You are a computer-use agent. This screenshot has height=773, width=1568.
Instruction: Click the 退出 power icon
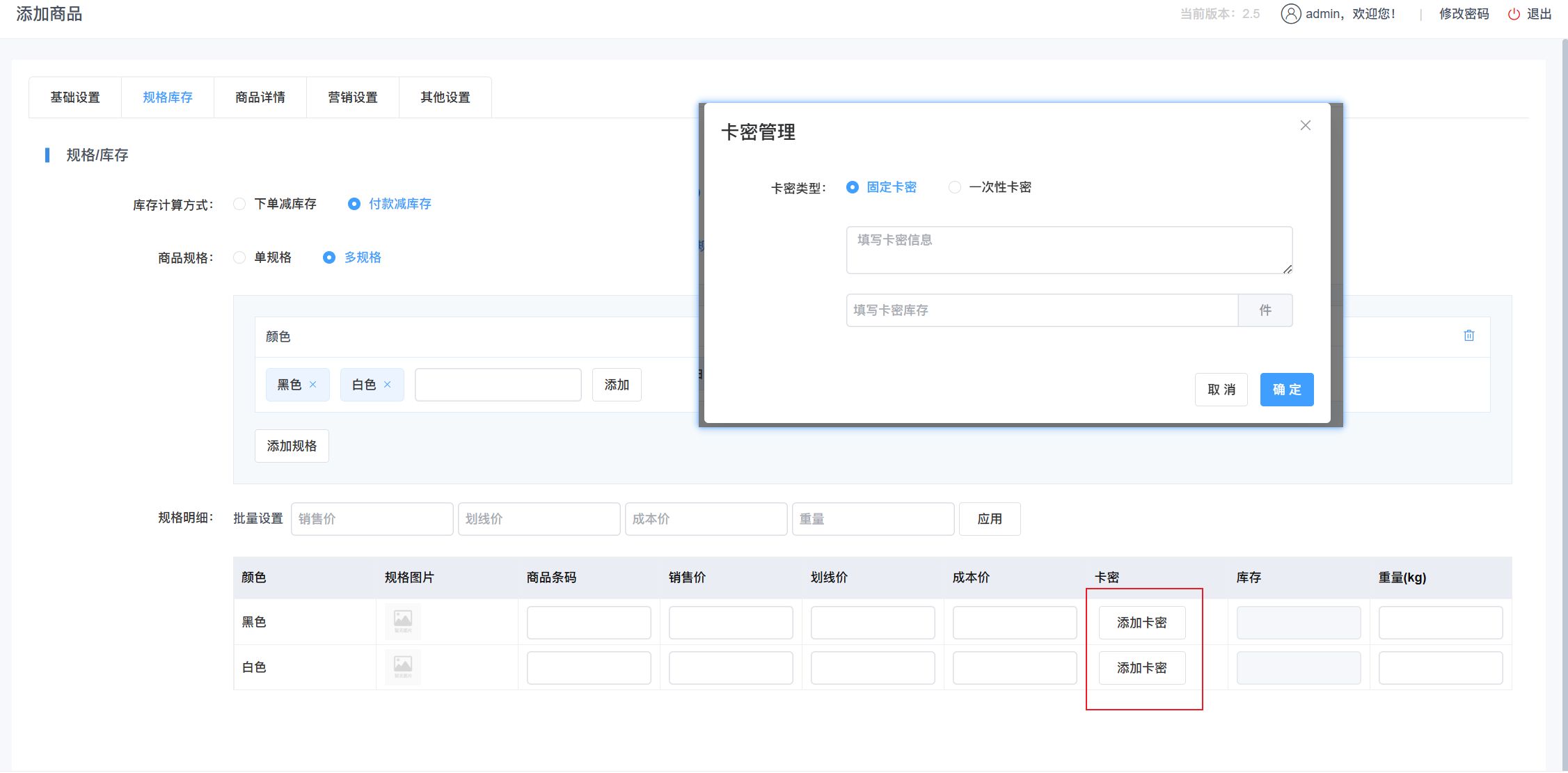(x=1514, y=14)
